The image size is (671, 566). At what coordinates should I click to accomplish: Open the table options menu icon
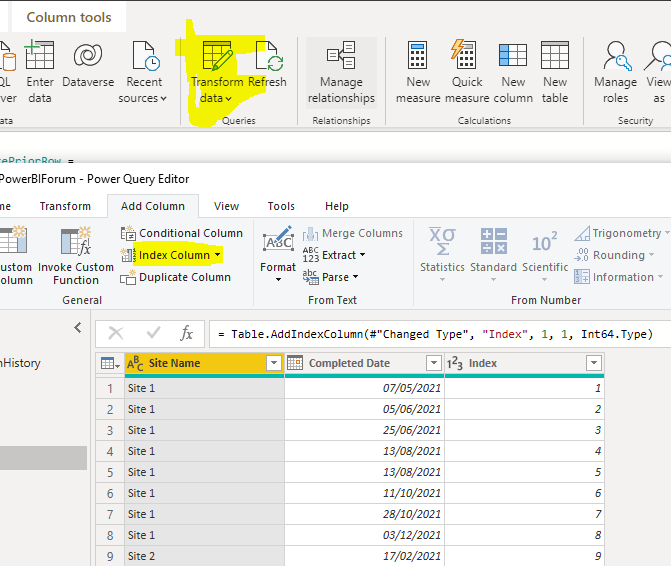110,363
